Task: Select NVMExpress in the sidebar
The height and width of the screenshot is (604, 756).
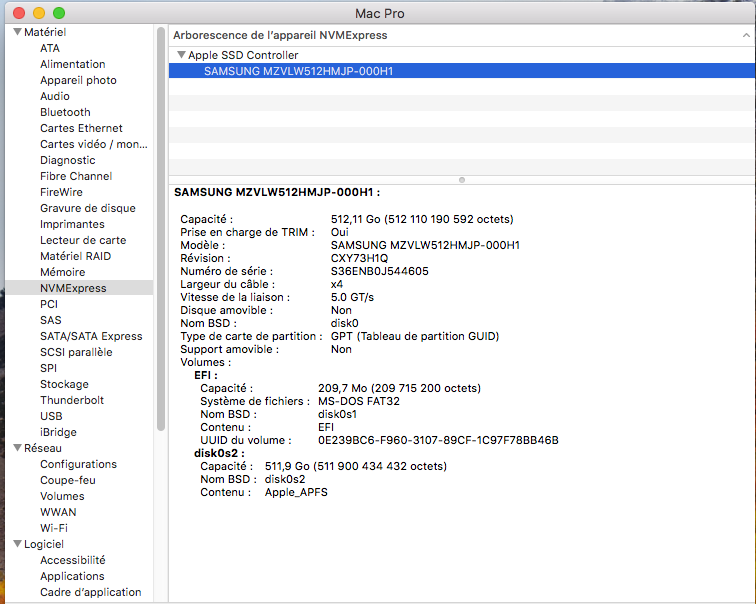Action: [72, 288]
